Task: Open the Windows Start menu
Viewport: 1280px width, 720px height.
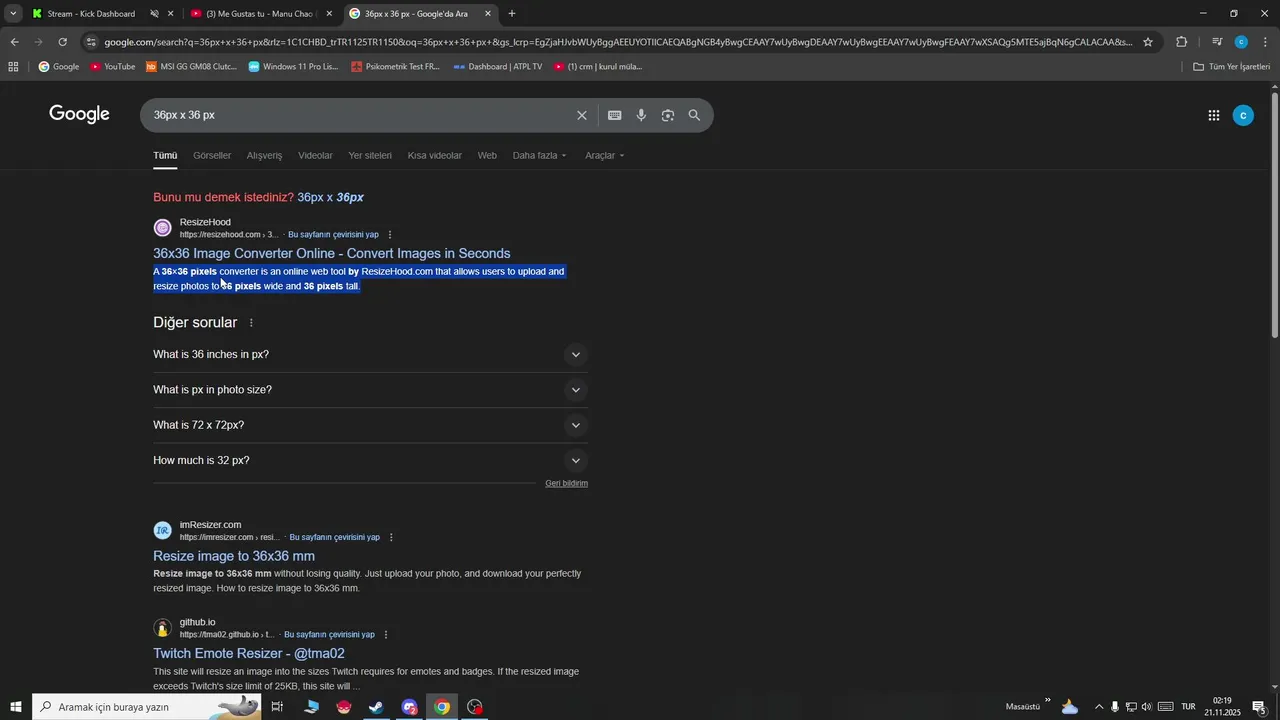Action: click(15, 707)
